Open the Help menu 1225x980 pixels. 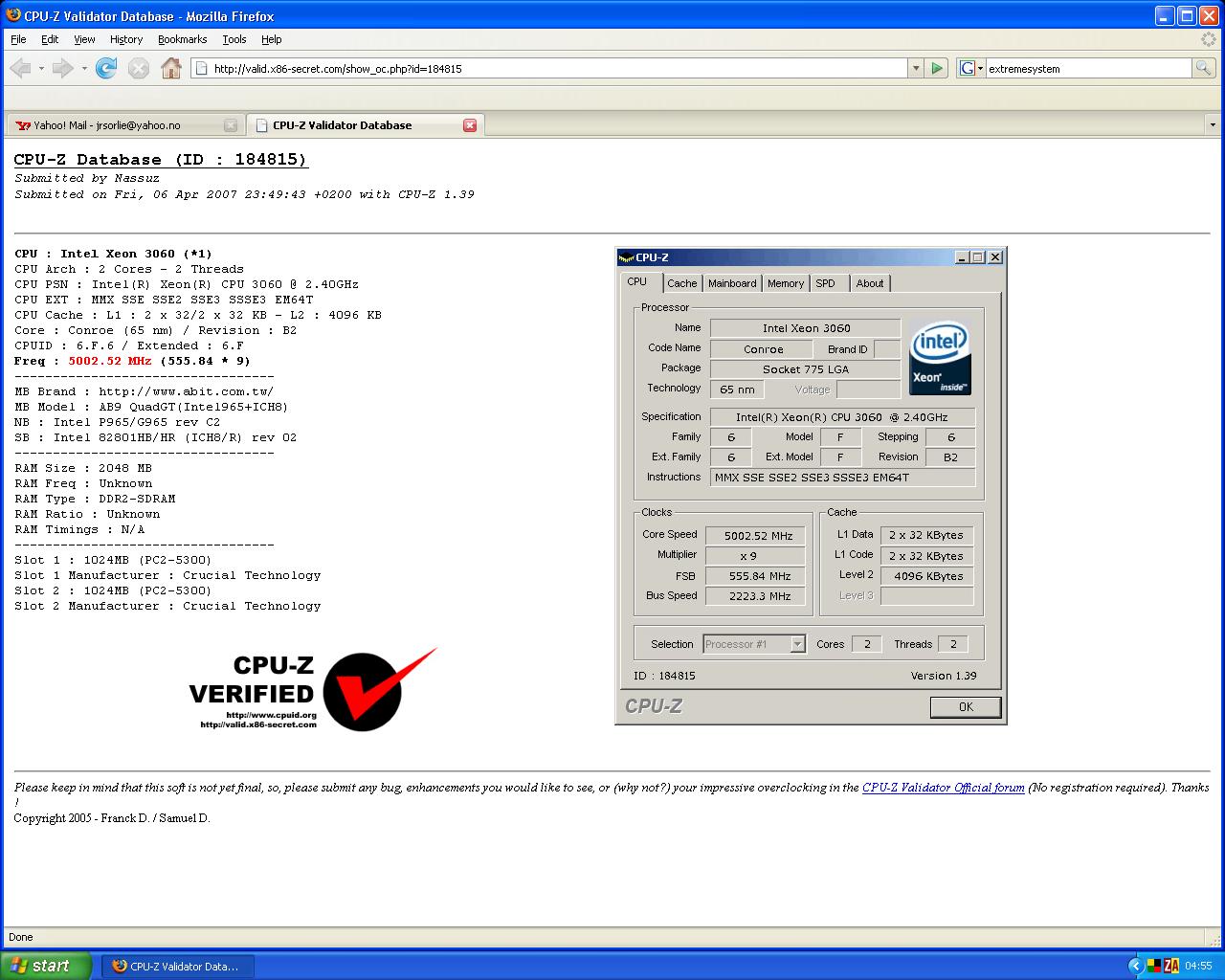[x=272, y=39]
